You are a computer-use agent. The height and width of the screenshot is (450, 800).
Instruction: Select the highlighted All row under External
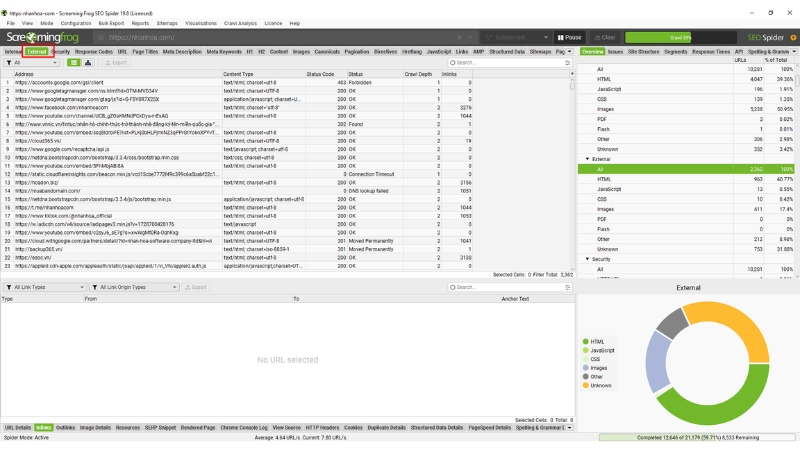point(686,169)
